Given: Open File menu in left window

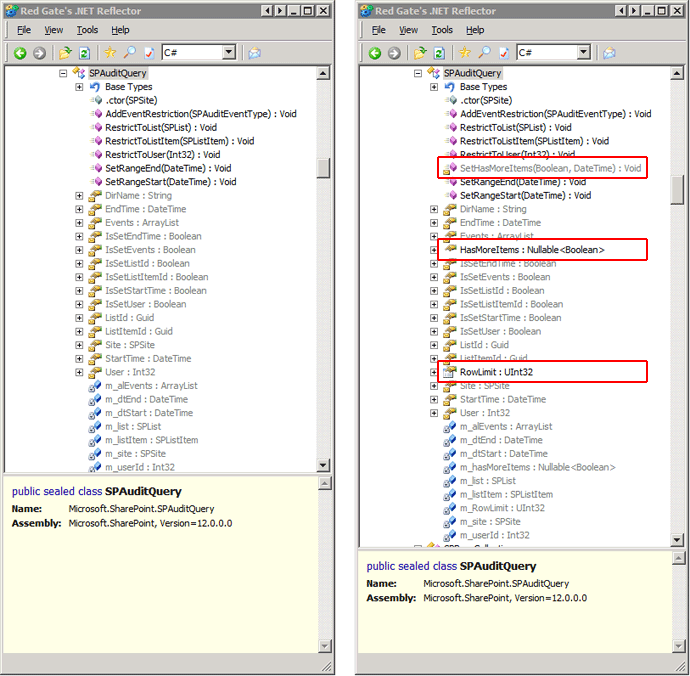Looking at the screenshot, I should [24, 30].
